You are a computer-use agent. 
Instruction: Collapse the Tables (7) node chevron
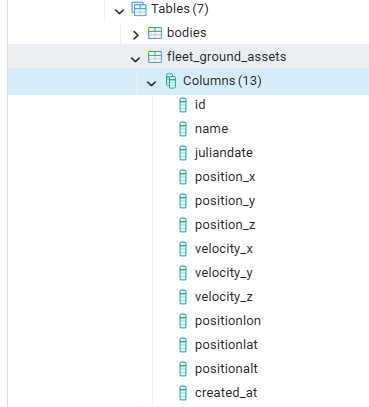point(119,11)
